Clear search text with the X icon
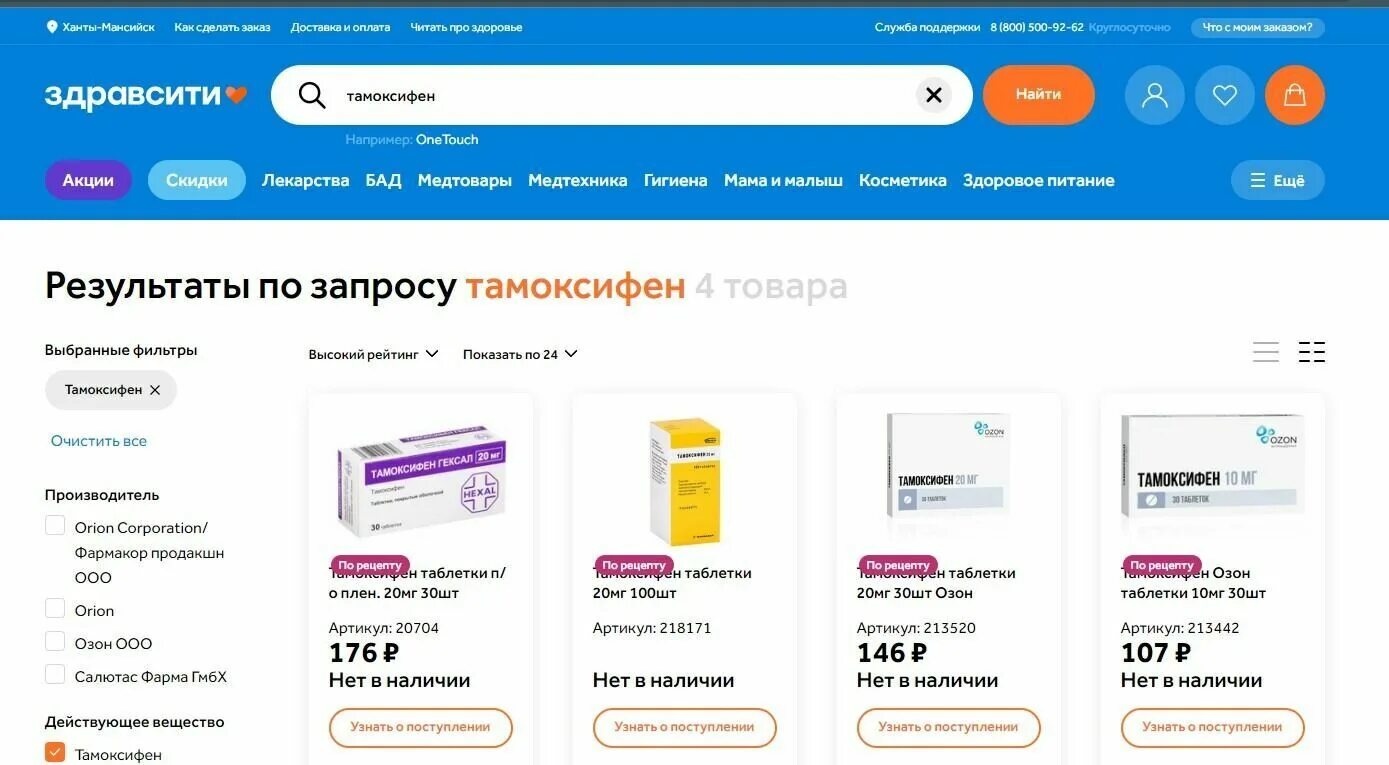 933,95
